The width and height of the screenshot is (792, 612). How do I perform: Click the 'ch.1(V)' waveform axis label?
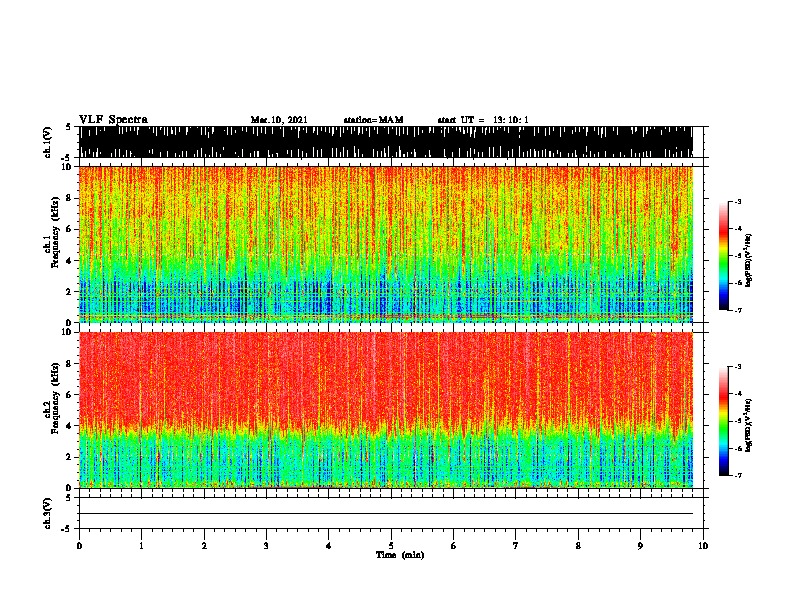[48, 142]
